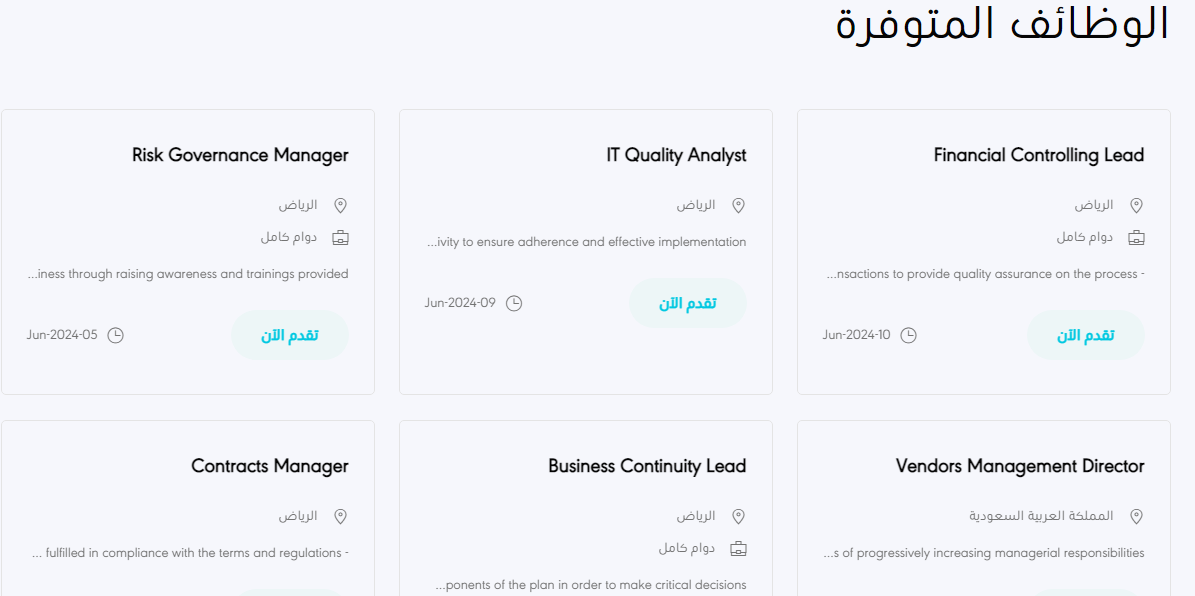Click clock icon beside Jun-2024-10 date
1195x596 pixels.
point(908,335)
